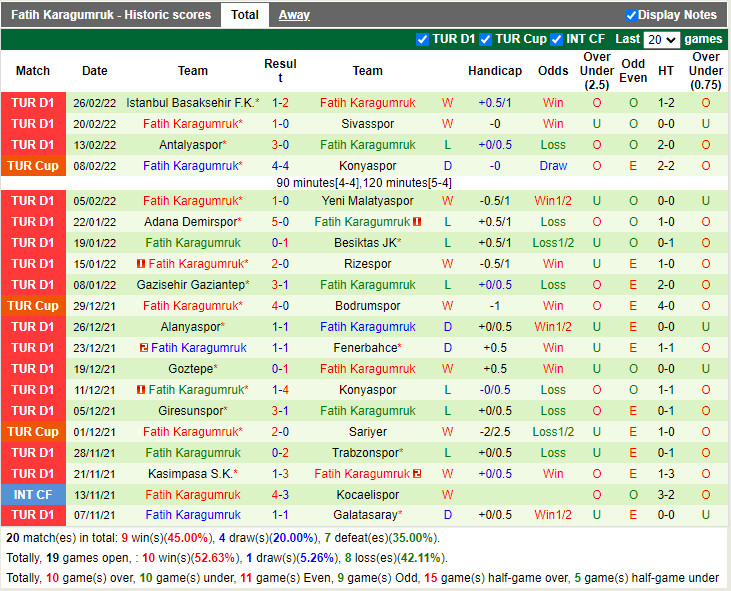Screen dimensions: 731x591
Task: Click the 3-2 half-time score for Kocaelispor
Action: click(x=666, y=495)
